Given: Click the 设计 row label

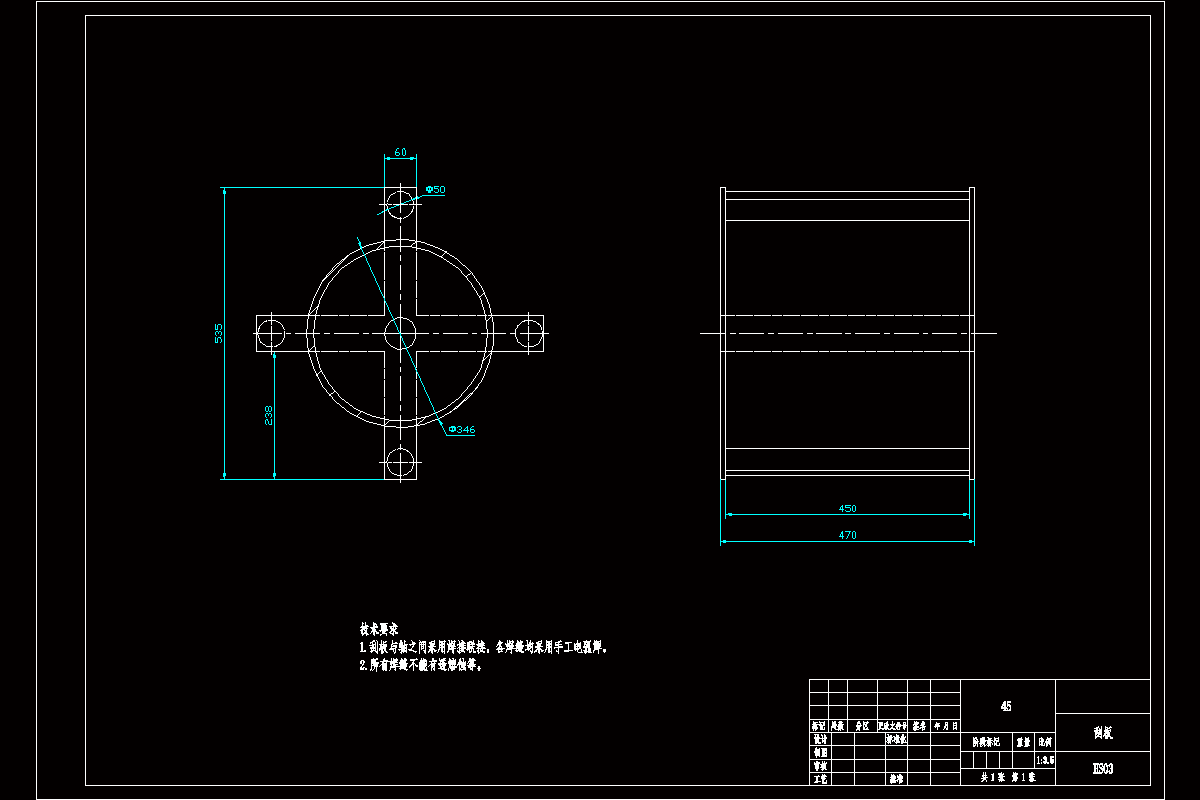Looking at the screenshot, I should tap(820, 739).
